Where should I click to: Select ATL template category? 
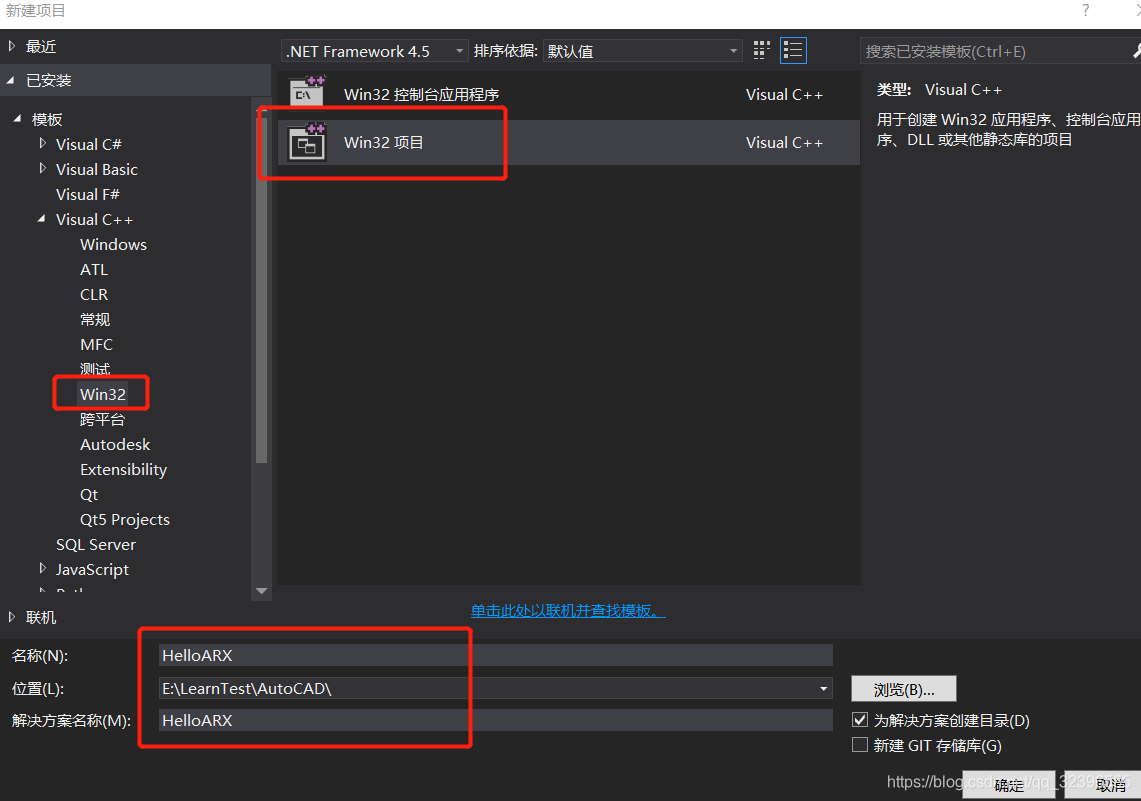pyautogui.click(x=94, y=269)
